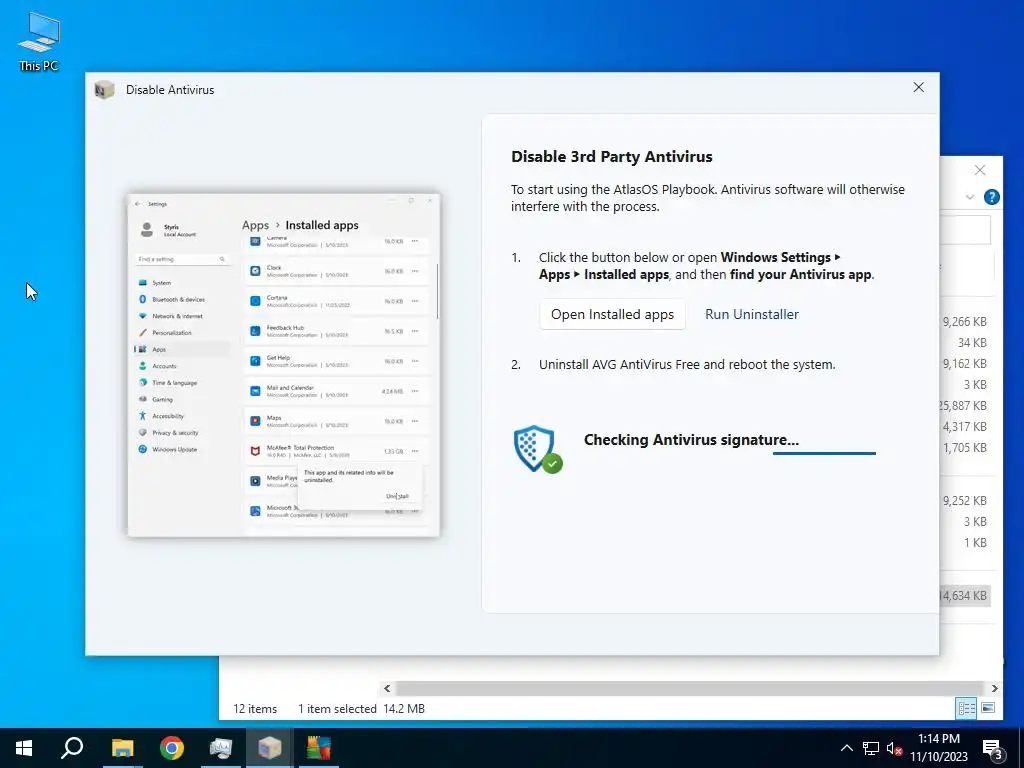Select the file sized 9,252 KB
This screenshot has width=1024, height=768.
(965, 501)
